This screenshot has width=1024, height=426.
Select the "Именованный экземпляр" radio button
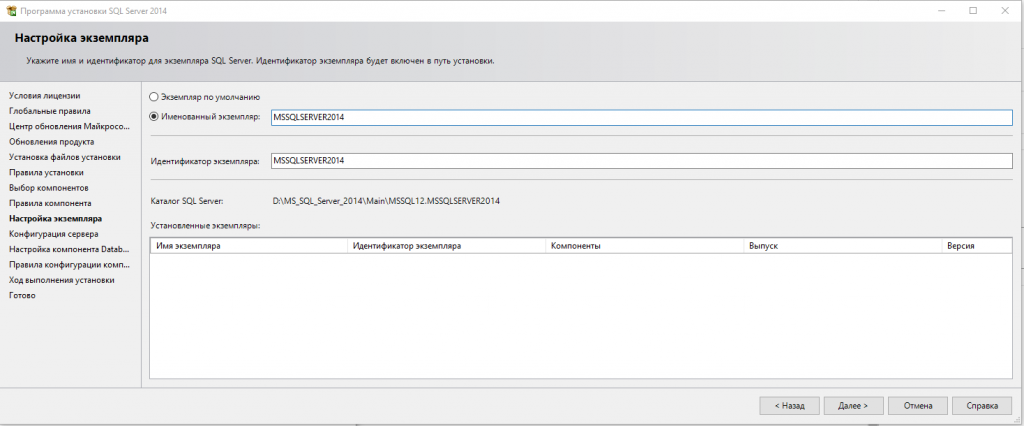click(154, 117)
